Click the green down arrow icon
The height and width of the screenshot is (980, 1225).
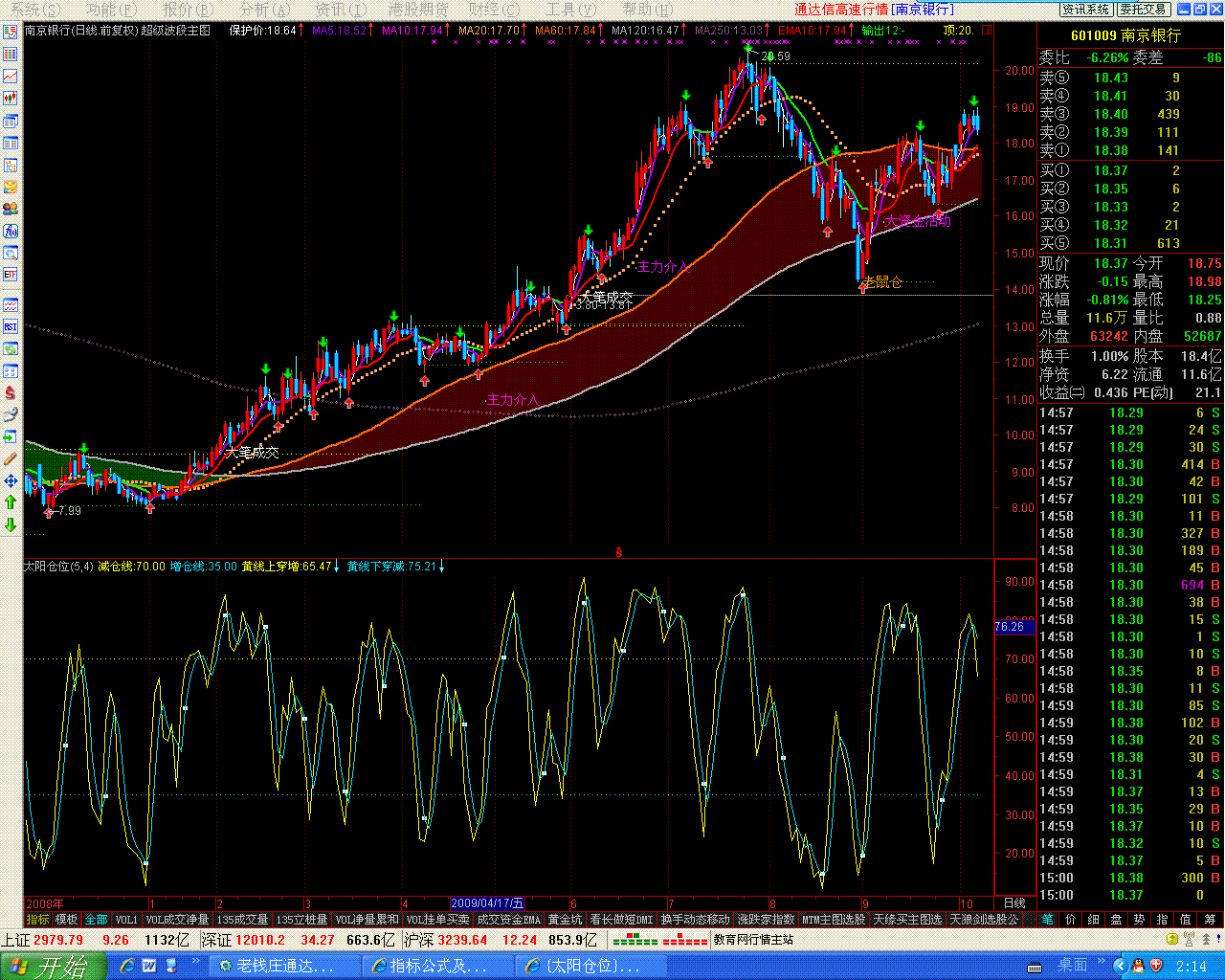(x=11, y=524)
